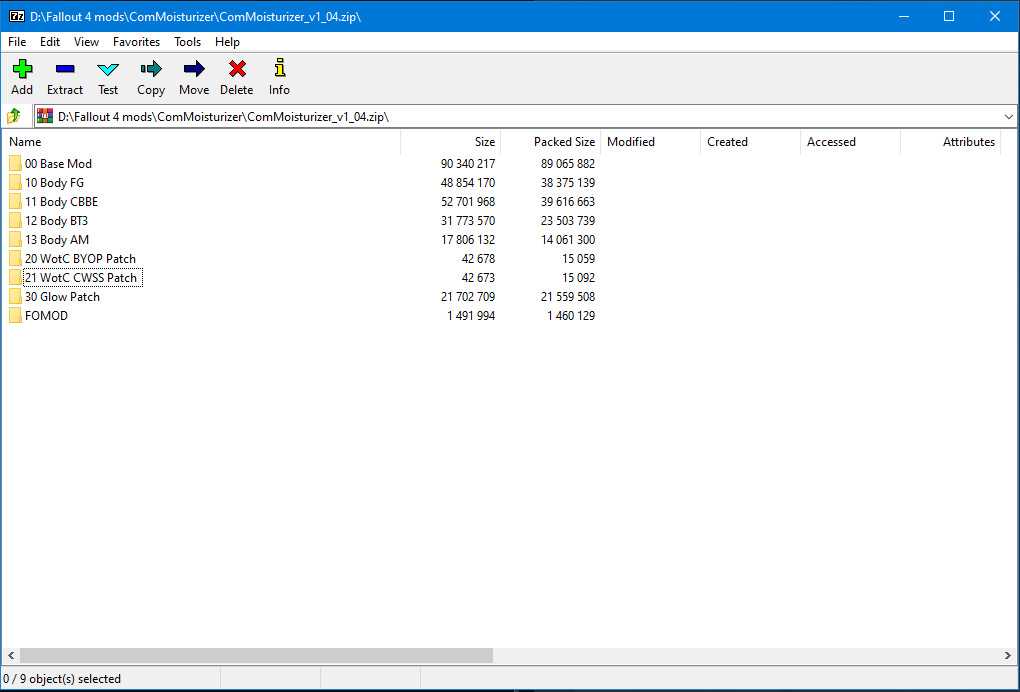Select the 00 Base Mod folder
1020x692 pixels.
(58, 164)
